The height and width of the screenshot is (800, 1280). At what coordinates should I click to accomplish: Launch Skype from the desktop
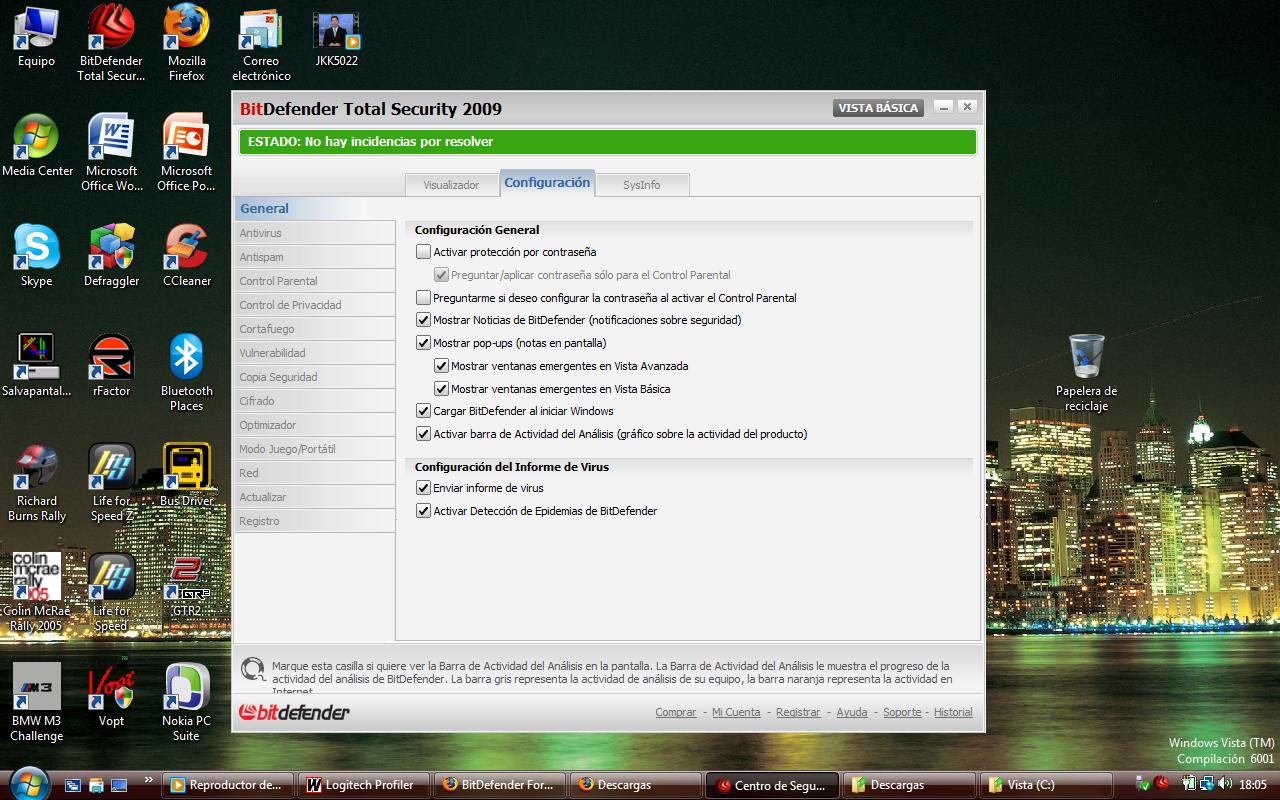(x=36, y=256)
